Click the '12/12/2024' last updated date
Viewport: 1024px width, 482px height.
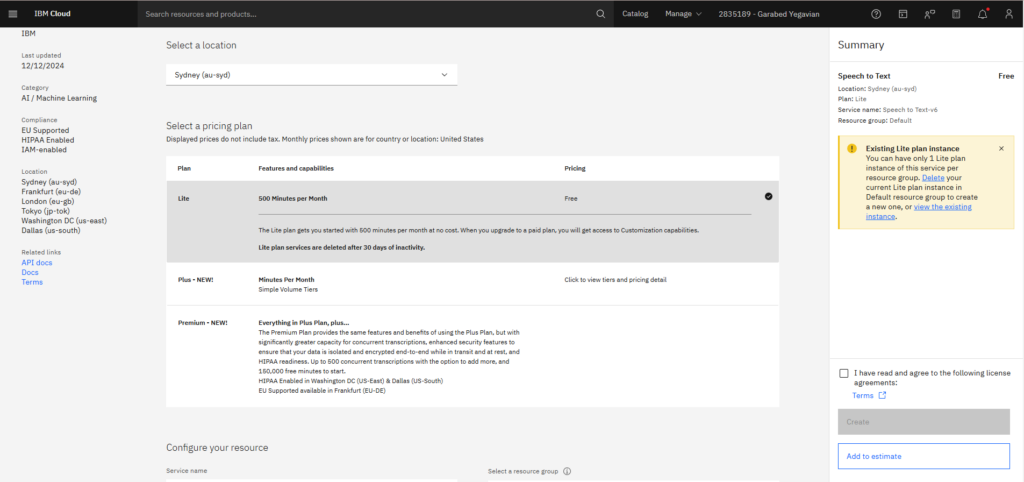(42, 65)
